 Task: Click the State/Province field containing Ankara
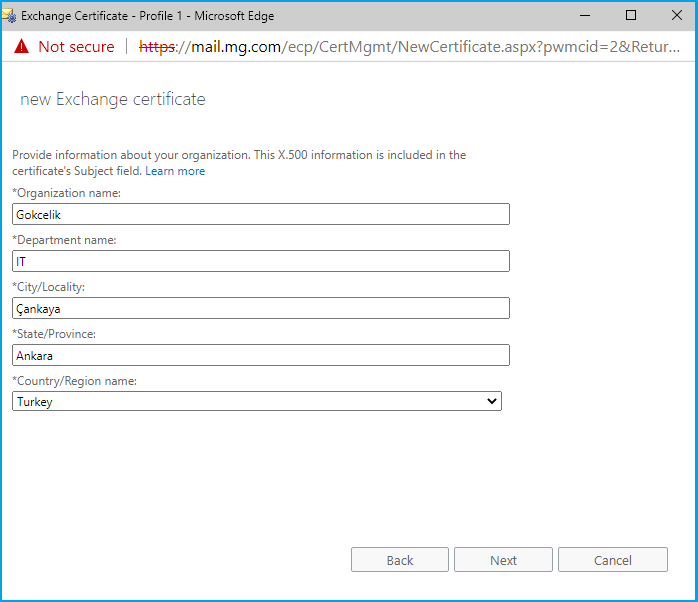260,355
